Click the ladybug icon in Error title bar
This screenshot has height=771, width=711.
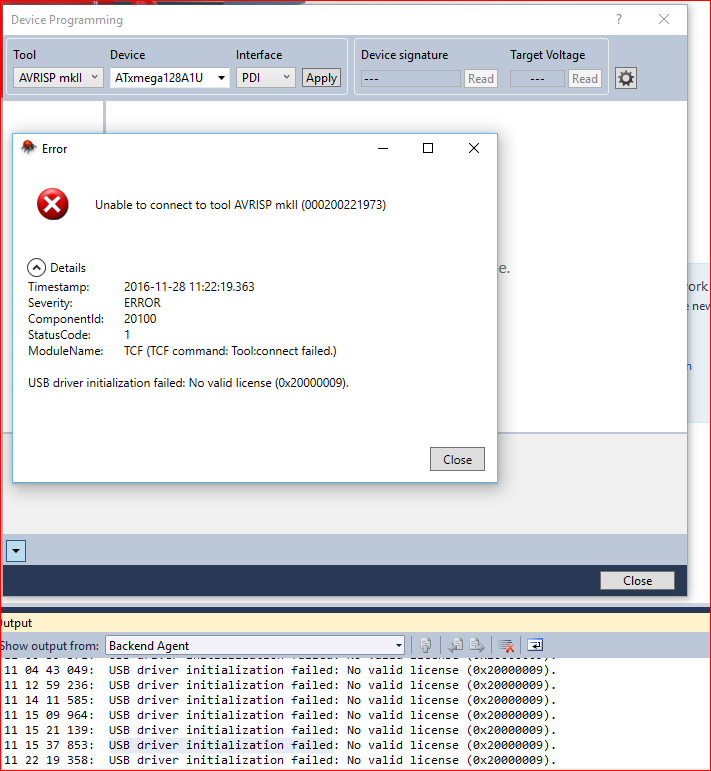tap(29, 148)
